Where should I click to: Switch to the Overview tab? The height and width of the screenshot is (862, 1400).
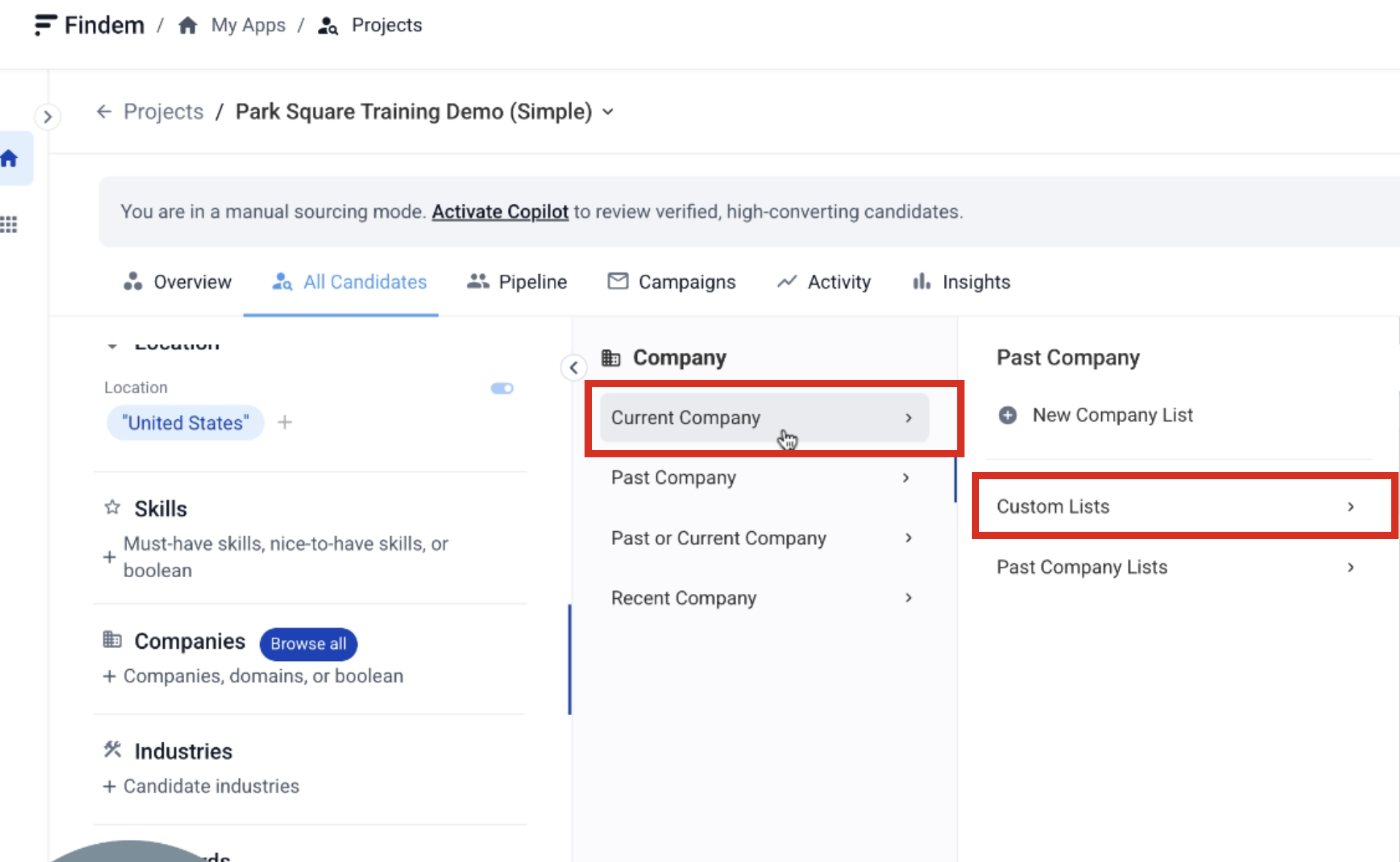tap(177, 281)
